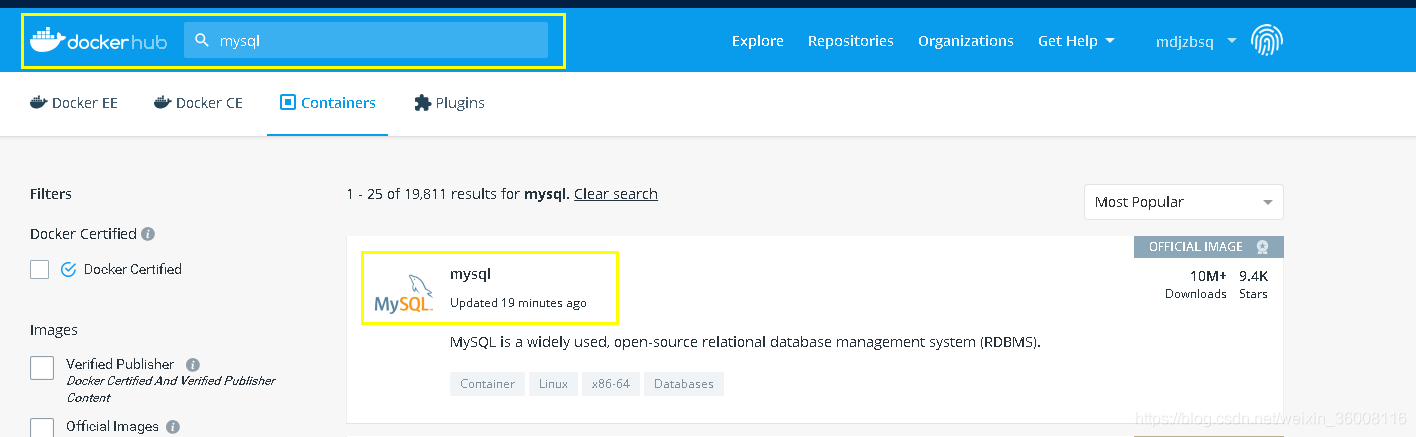Image resolution: width=1416 pixels, height=437 pixels.
Task: Open Organizations in top navigation
Action: pyautogui.click(x=966, y=41)
